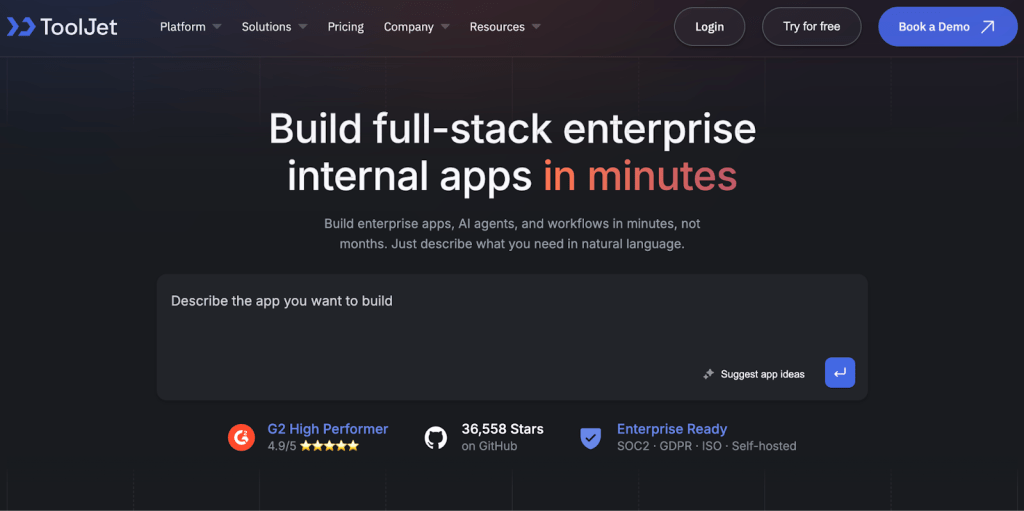Go to the Pricing page
This screenshot has height=511, width=1024.
(345, 27)
